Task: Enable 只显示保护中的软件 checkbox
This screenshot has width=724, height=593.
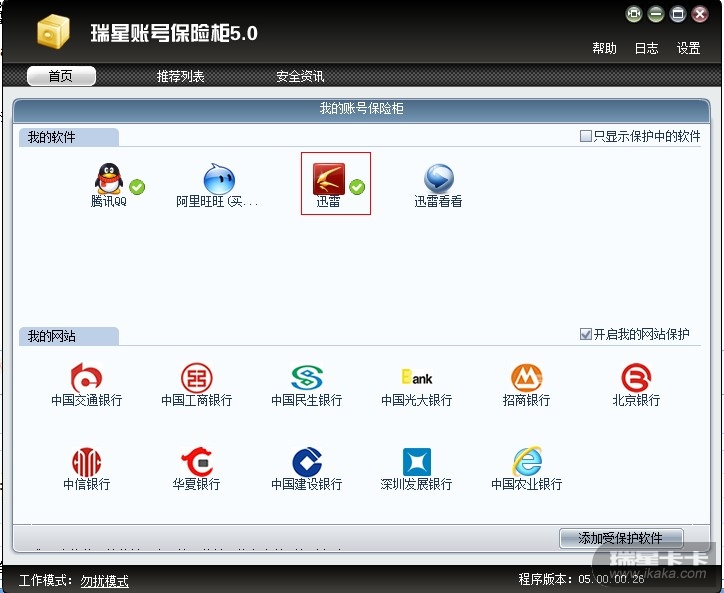Action: [x=585, y=136]
